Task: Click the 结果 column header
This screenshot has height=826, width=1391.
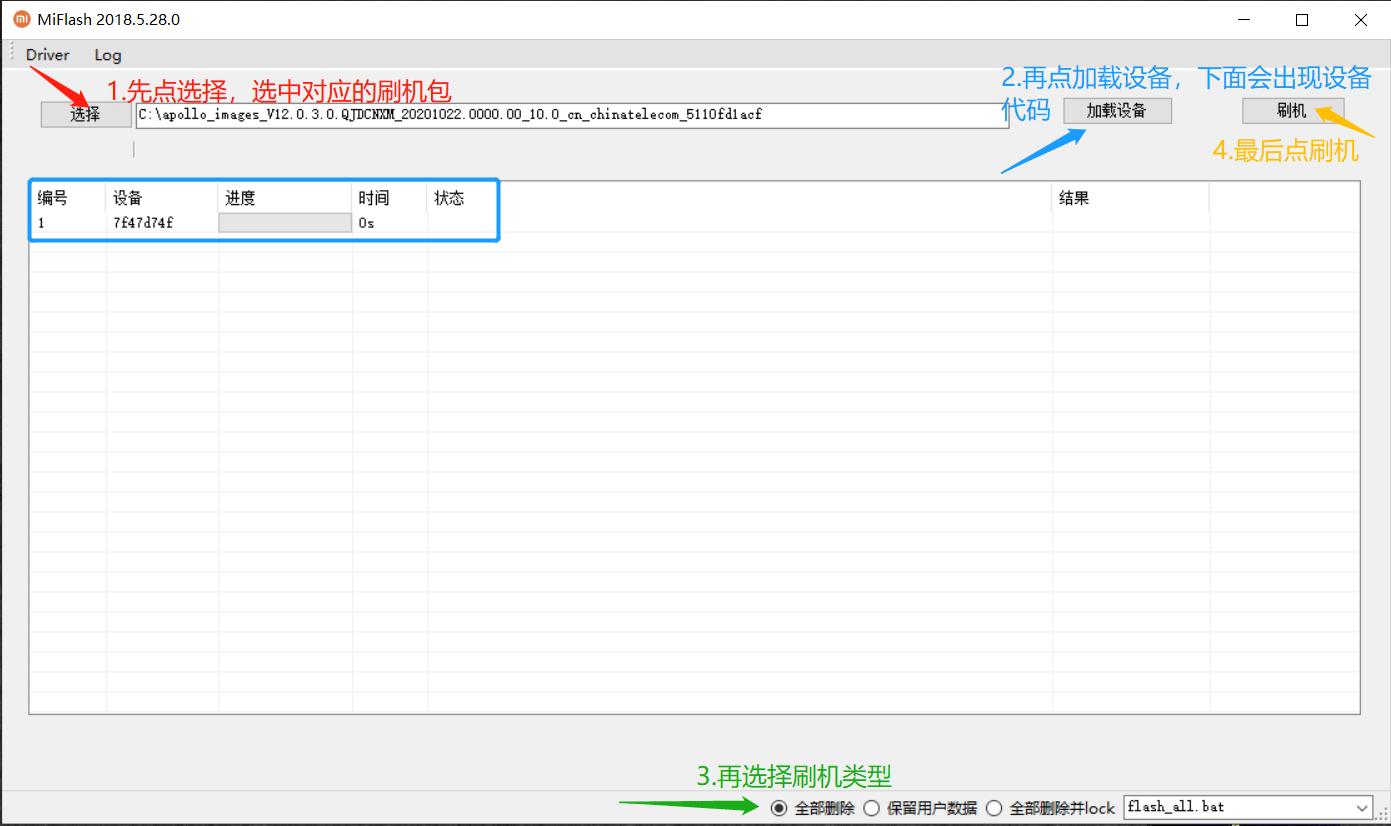Action: 1074,197
